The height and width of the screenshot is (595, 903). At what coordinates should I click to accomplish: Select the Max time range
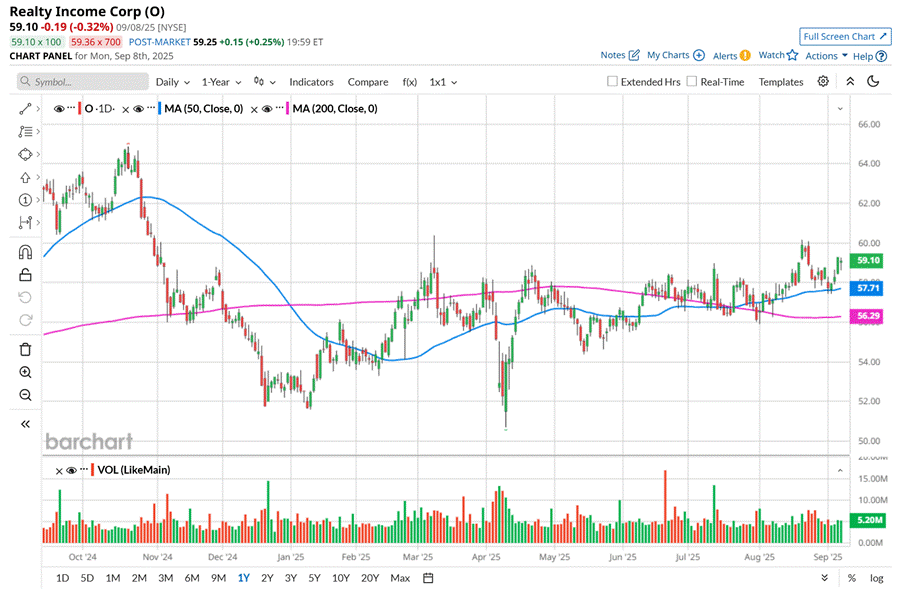tap(400, 578)
